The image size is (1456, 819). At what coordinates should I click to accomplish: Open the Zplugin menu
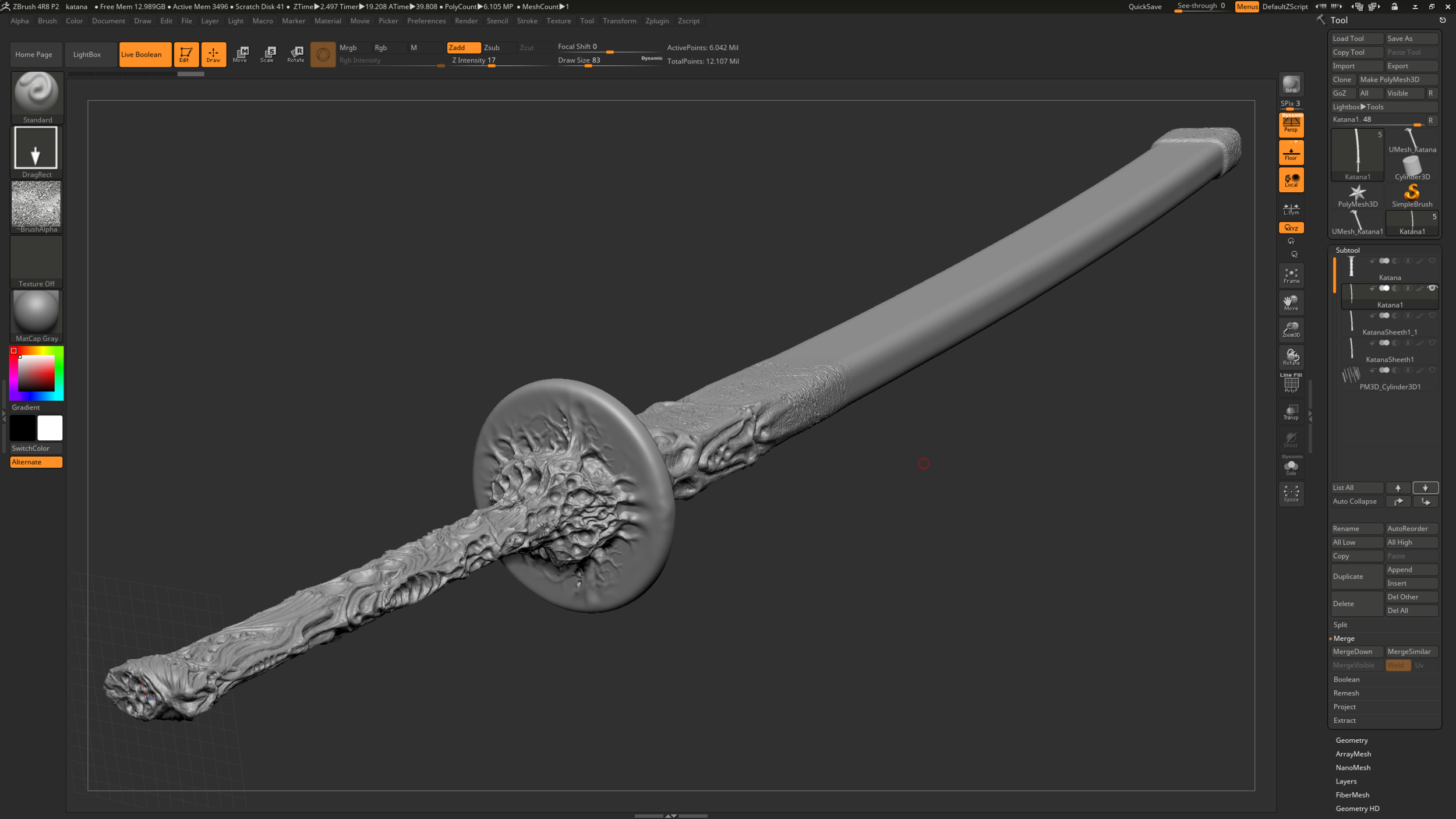click(656, 21)
